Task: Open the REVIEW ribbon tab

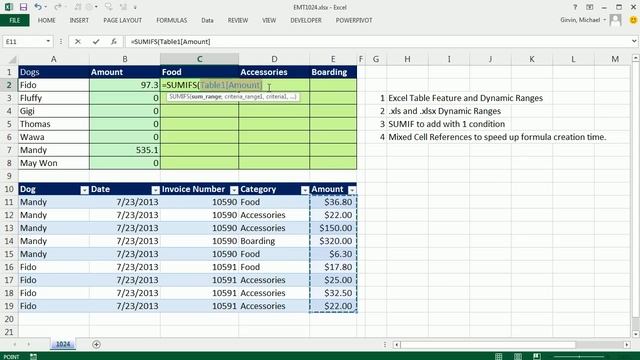Action: [x=238, y=20]
